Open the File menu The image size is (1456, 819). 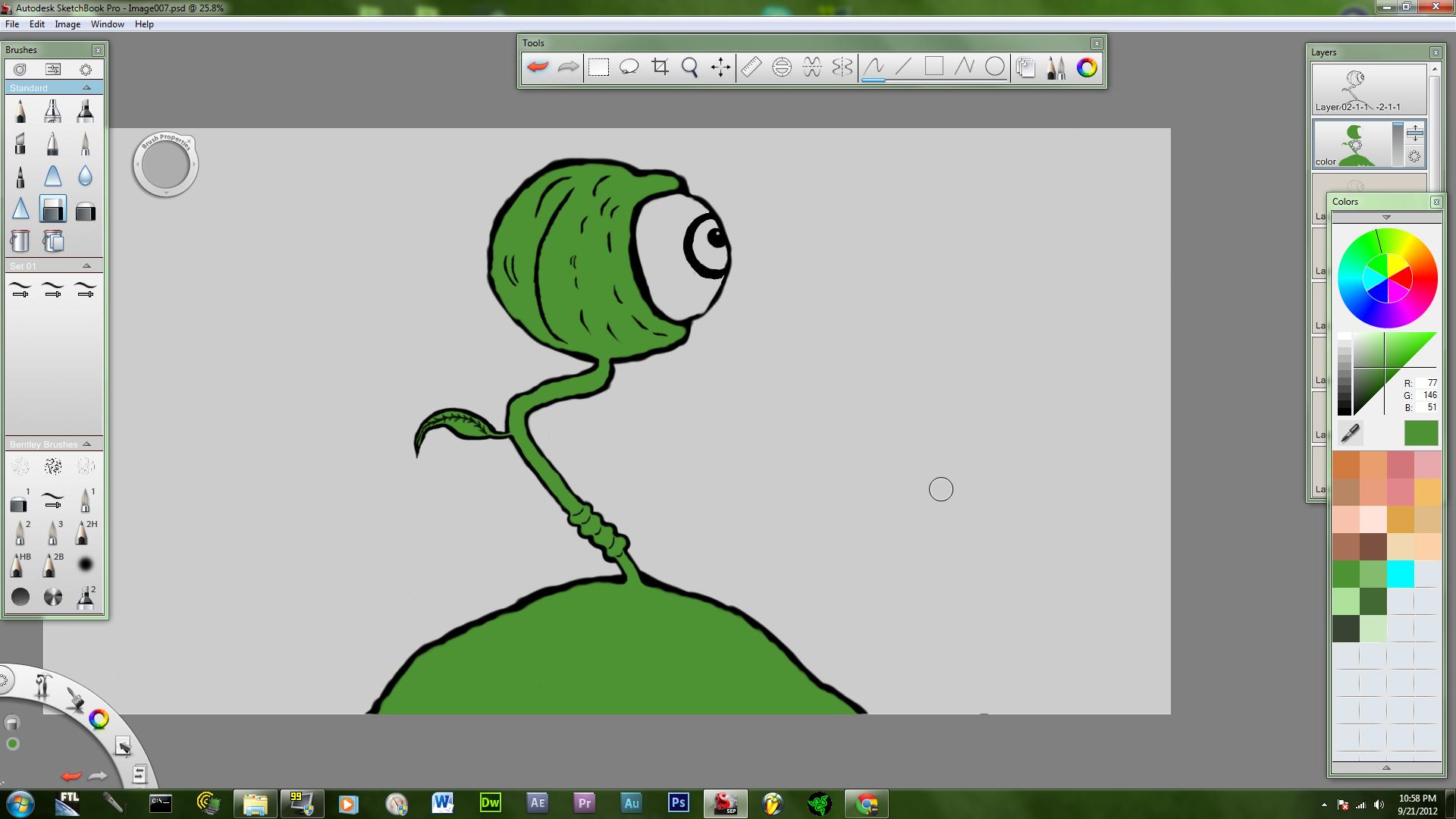tap(12, 24)
